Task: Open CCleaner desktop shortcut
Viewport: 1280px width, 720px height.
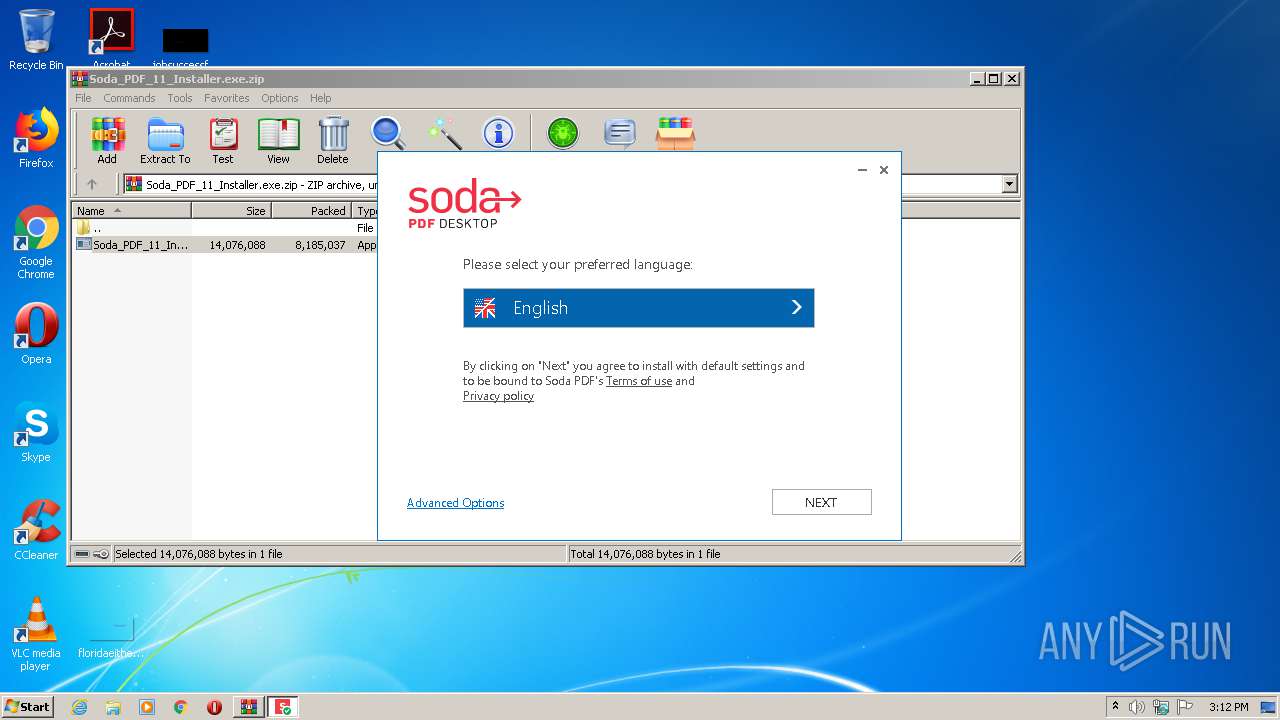Action: 36,530
